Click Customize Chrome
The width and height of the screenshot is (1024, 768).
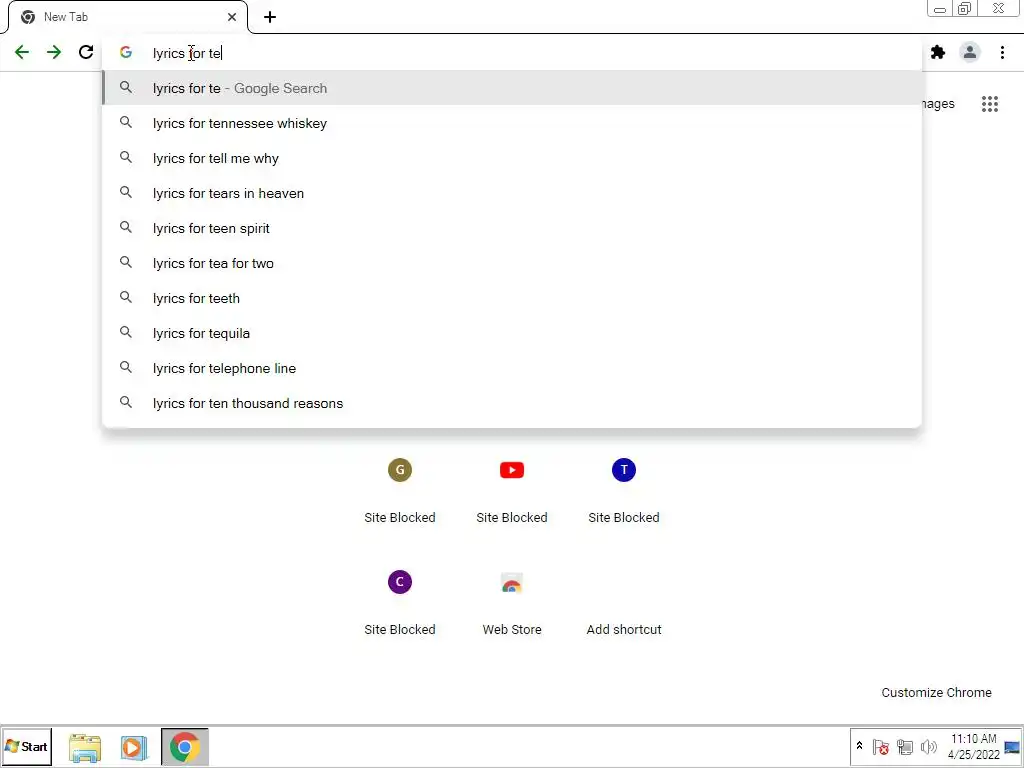coord(936,692)
